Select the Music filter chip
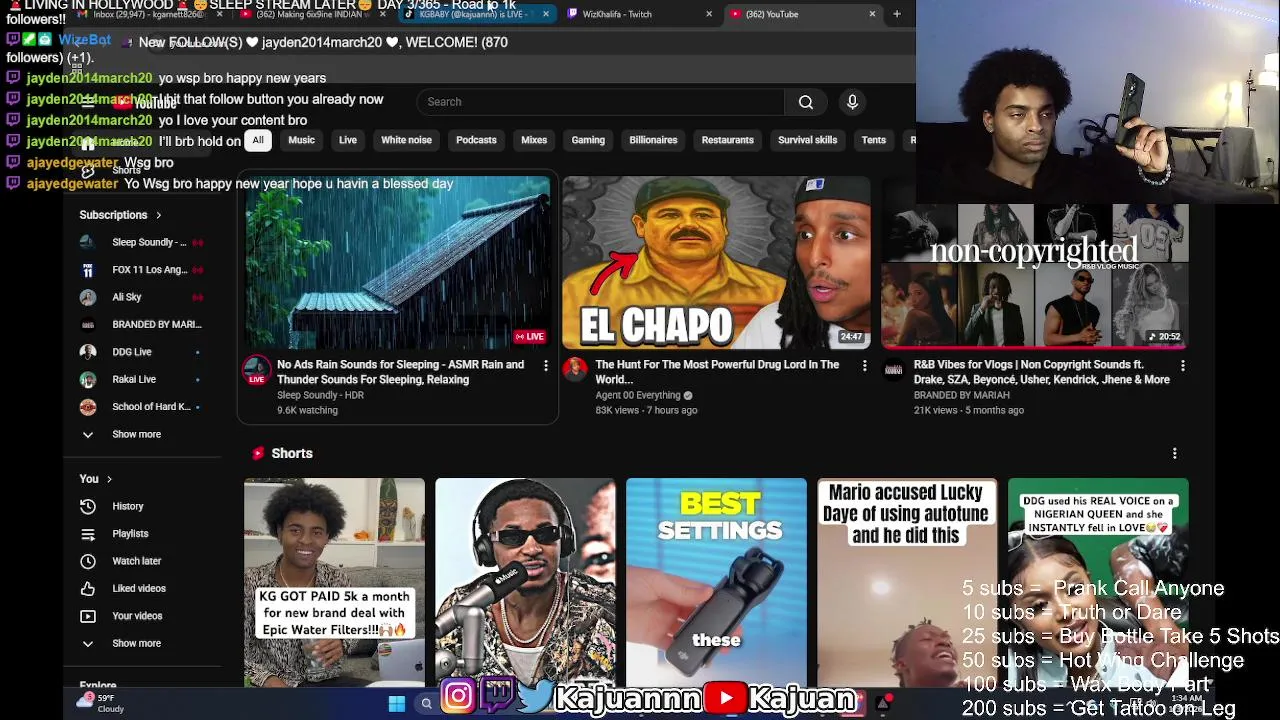Image resolution: width=1280 pixels, height=720 pixels. [x=301, y=140]
